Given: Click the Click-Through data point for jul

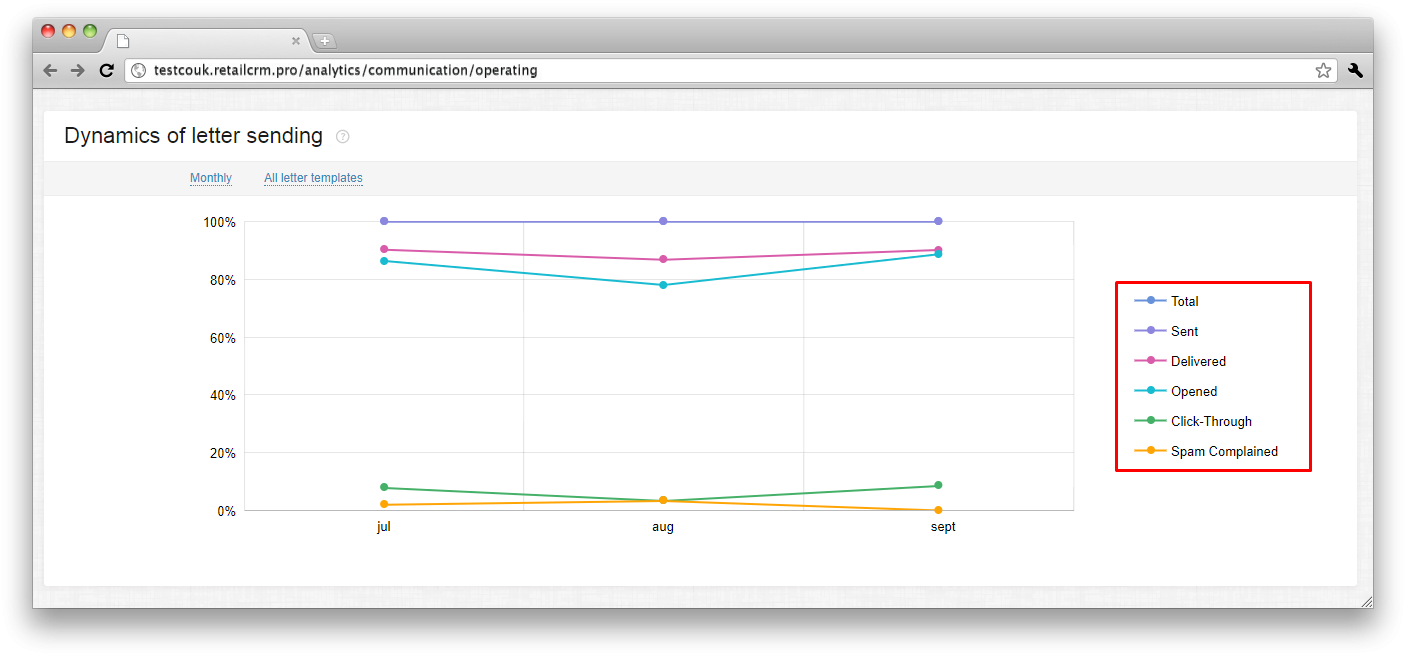Looking at the screenshot, I should (384, 488).
